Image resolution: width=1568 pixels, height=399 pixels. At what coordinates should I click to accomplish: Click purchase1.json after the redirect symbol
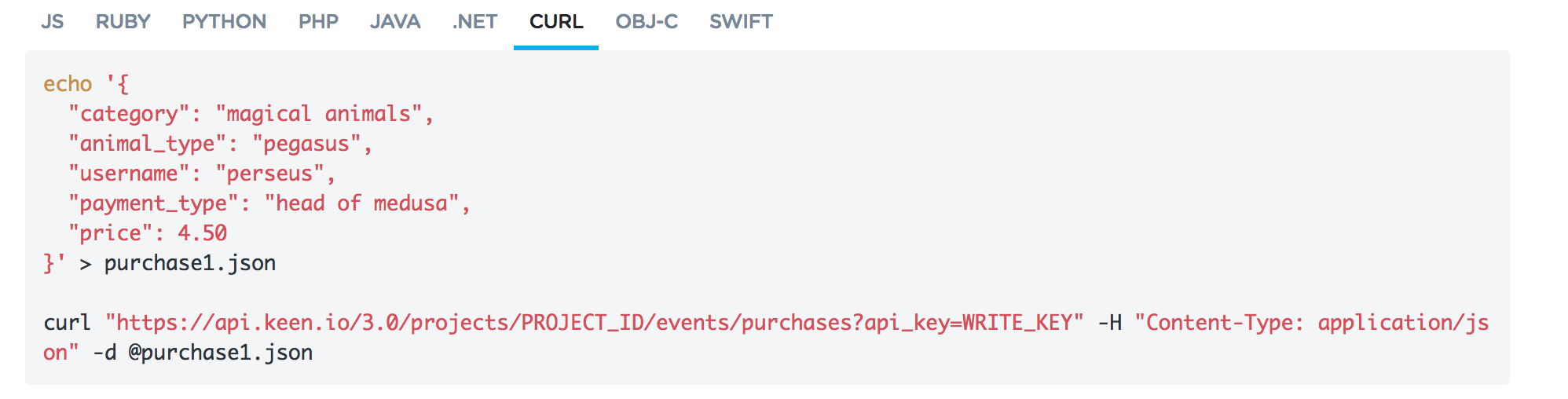189,263
